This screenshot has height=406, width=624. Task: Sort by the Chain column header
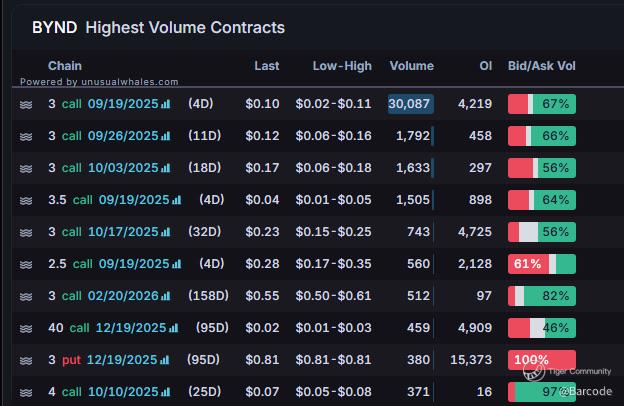pos(65,66)
